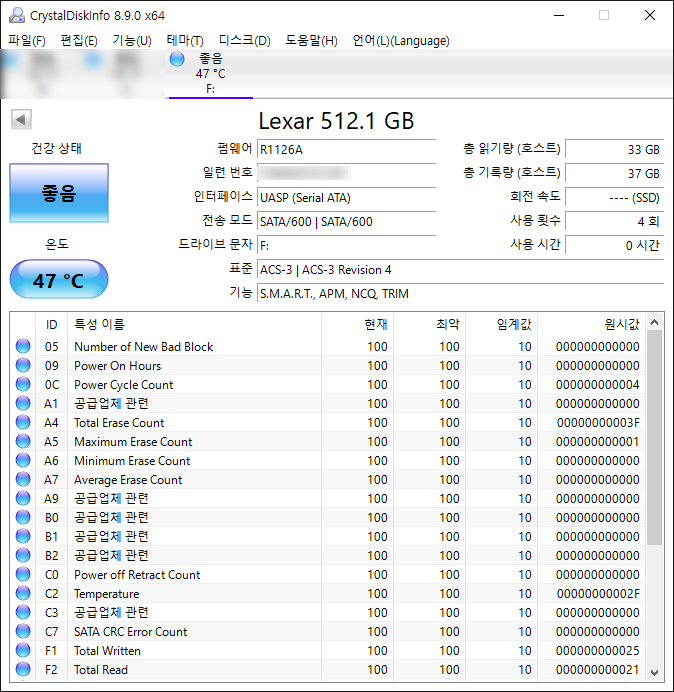
Task: Click status icon for Number of New Bad Block
Action: point(23,346)
